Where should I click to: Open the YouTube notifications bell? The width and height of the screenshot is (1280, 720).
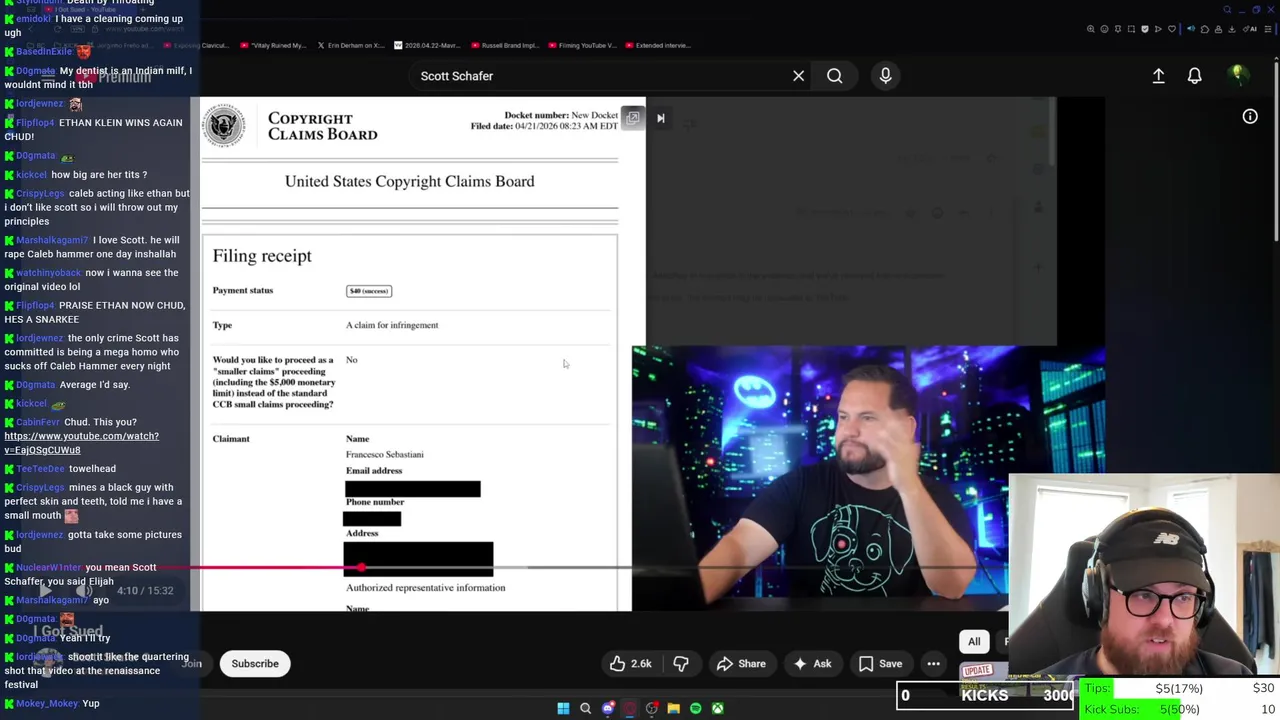click(x=1194, y=76)
